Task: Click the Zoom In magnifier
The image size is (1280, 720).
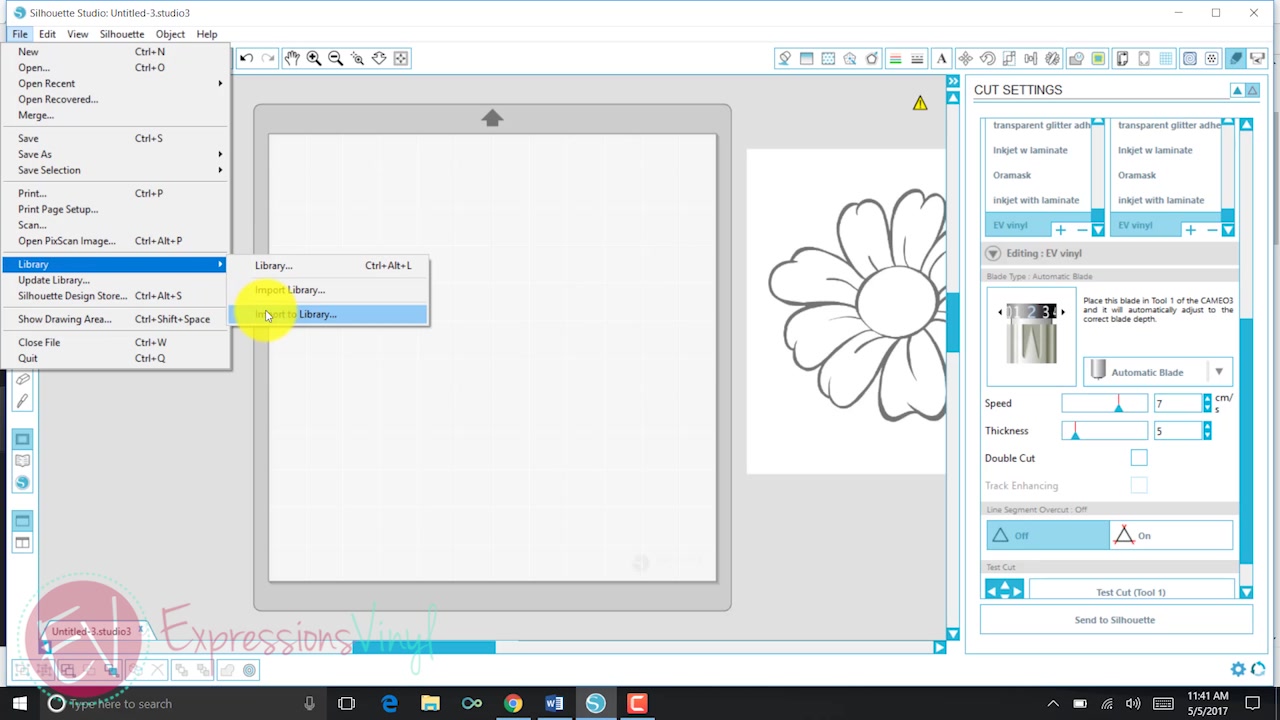Action: coord(313,58)
